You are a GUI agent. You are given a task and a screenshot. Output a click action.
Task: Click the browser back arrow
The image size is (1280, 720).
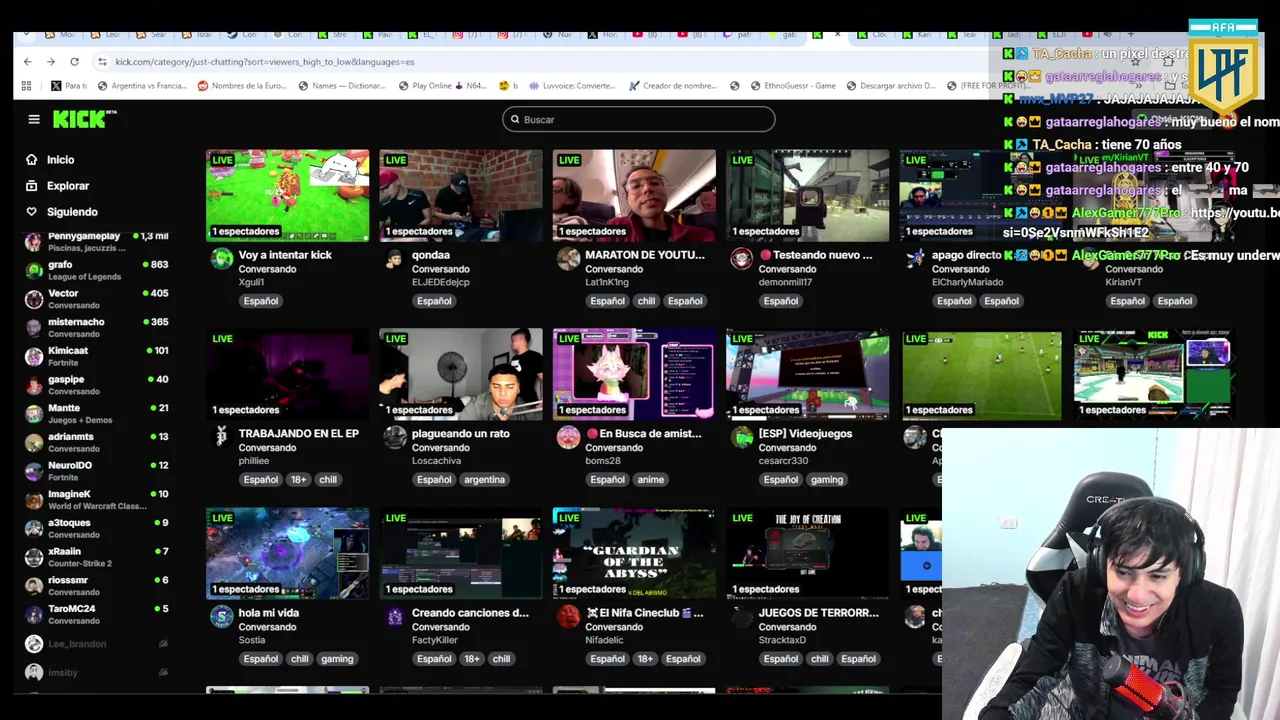[x=27, y=62]
